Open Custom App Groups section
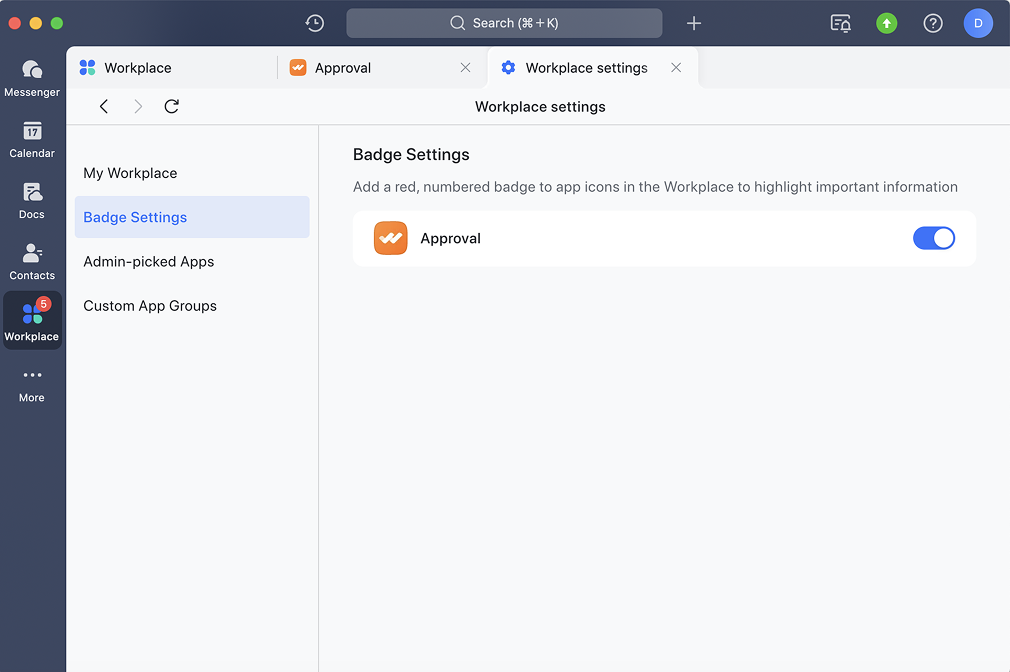Image resolution: width=1010 pixels, height=672 pixels. click(150, 306)
